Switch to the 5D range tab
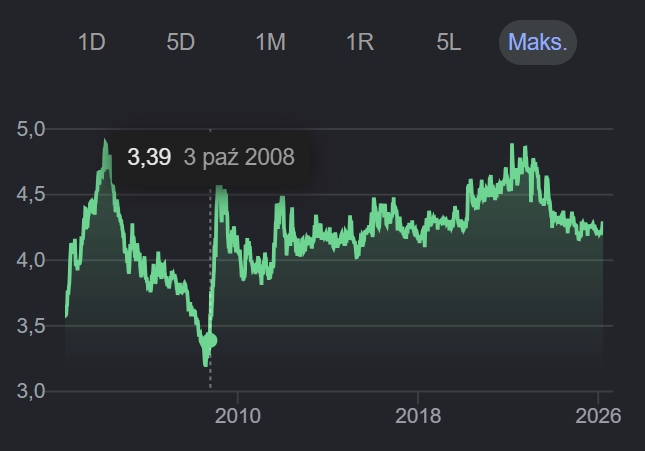 tap(181, 42)
